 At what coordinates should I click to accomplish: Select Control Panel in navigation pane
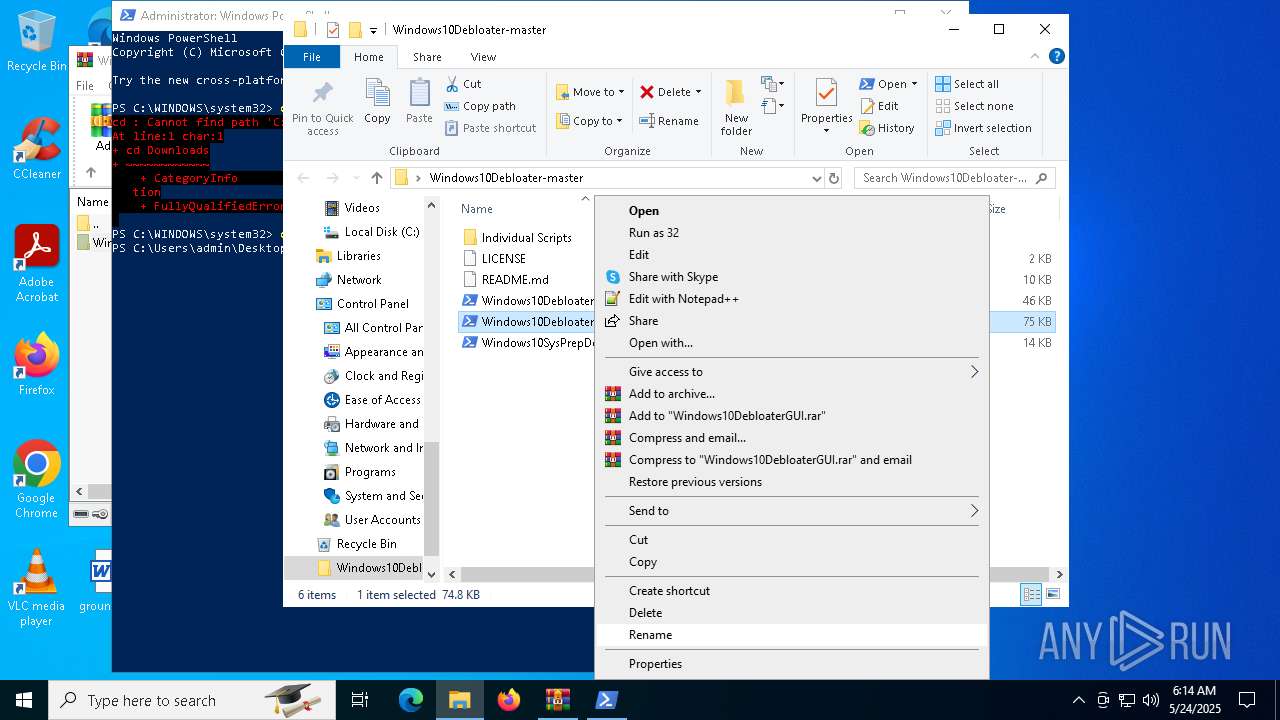372,304
